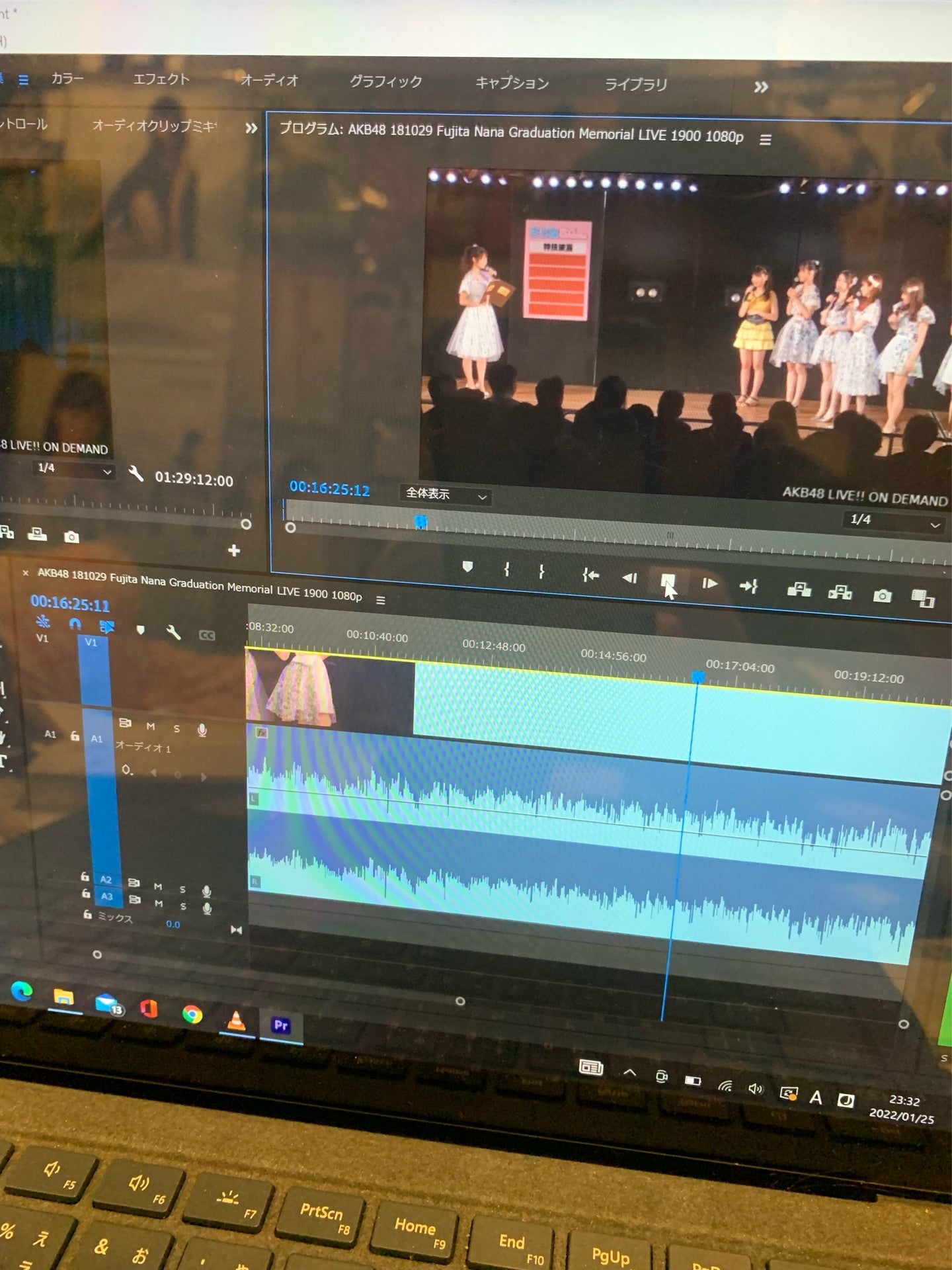Open Source monitor button editor plus
Viewport: 952px width, 1270px height.
(x=234, y=550)
